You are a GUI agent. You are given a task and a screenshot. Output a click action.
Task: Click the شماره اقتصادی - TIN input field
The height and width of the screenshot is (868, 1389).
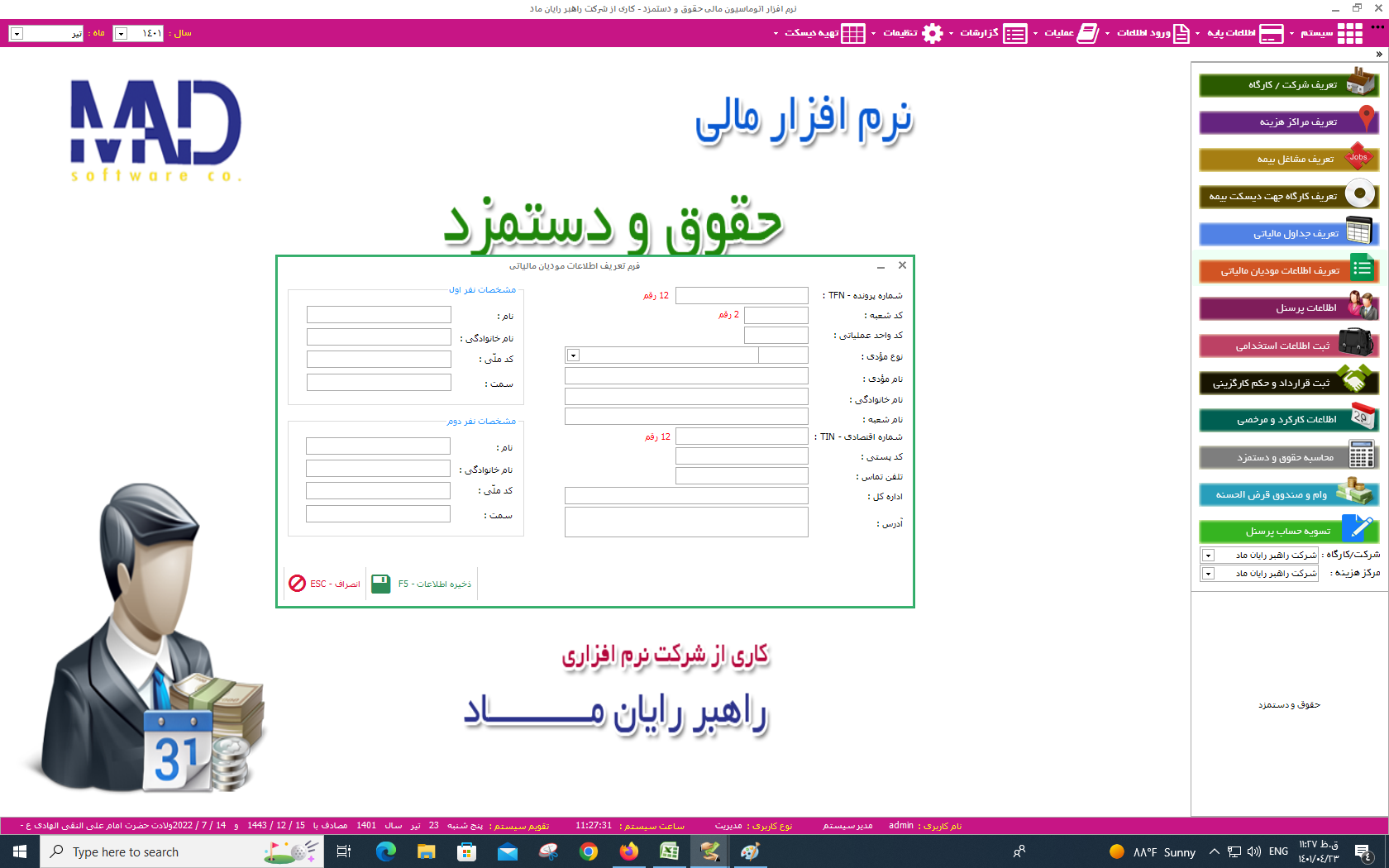point(742,436)
